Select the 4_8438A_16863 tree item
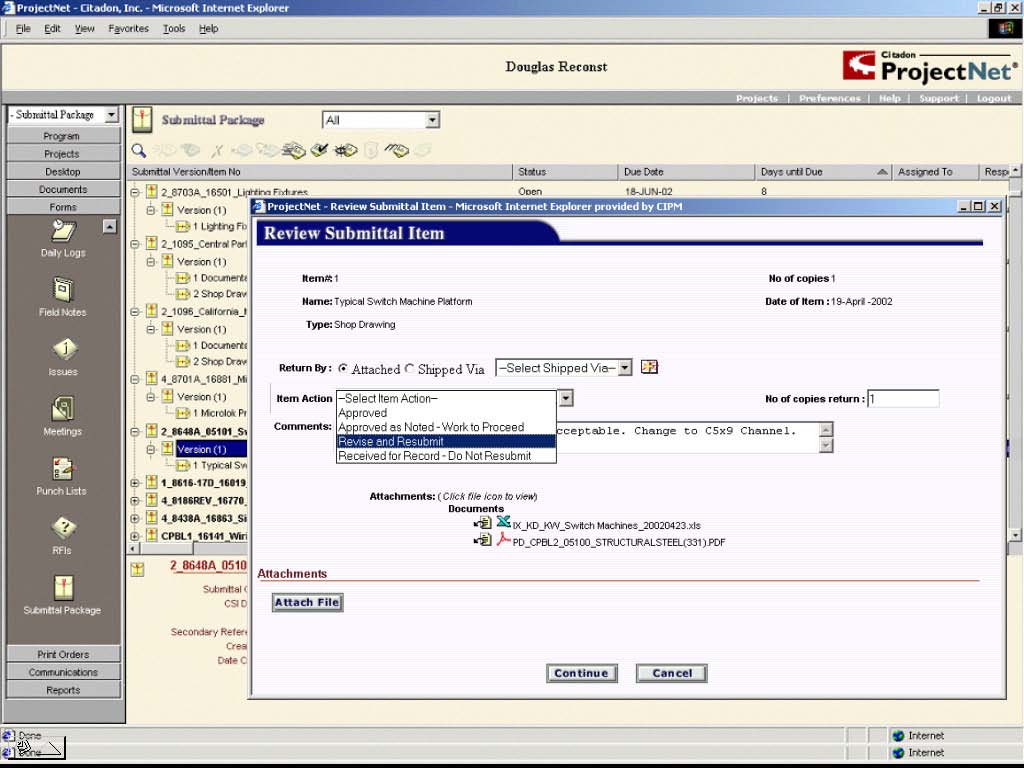The image size is (1024, 768). coord(204,519)
